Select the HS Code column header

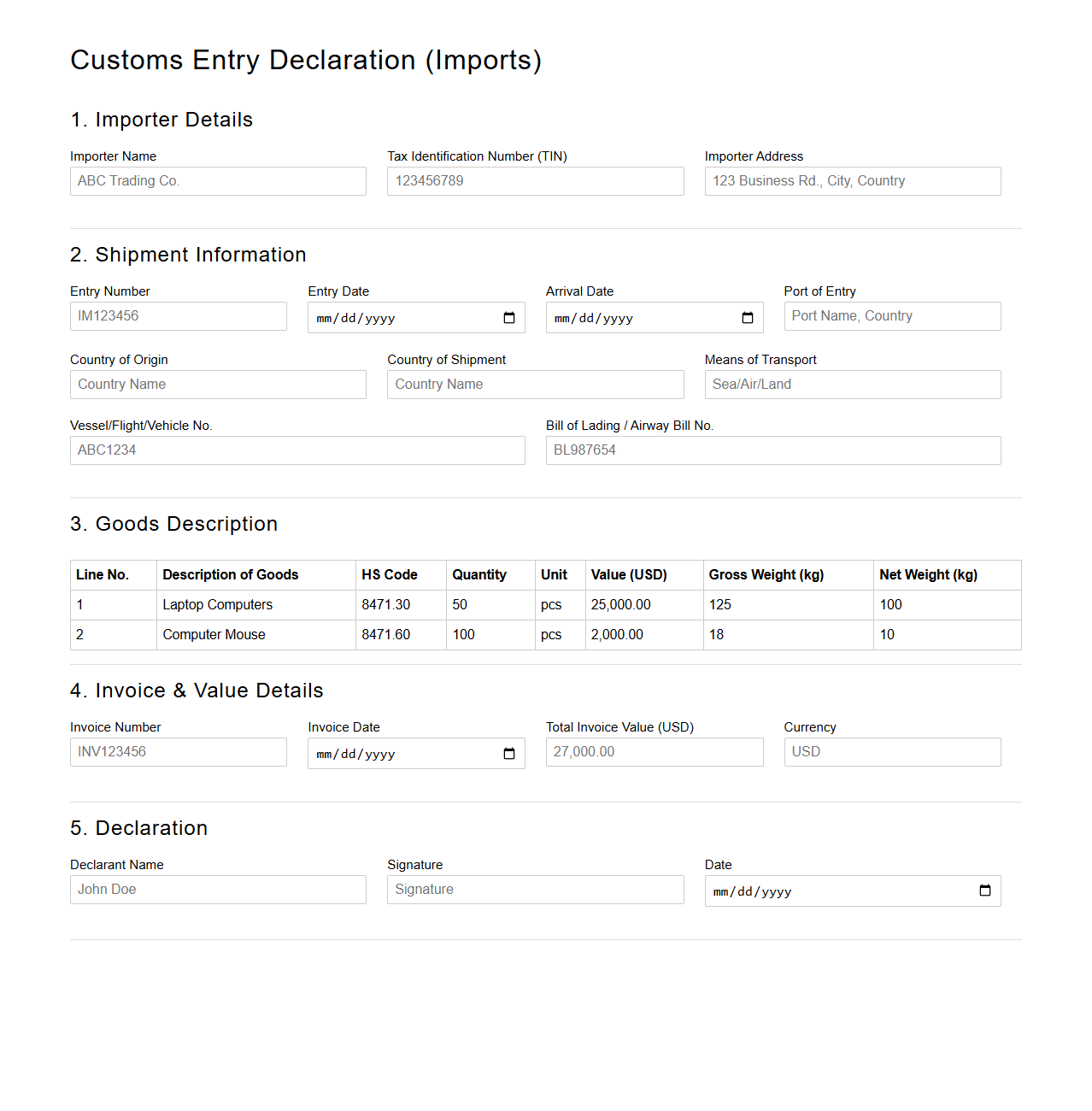[387, 574]
